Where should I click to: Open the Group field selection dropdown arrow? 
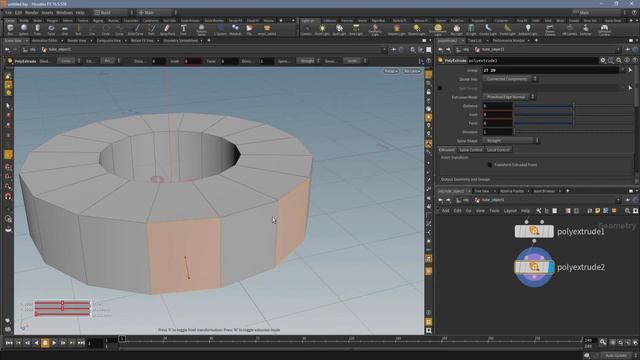pyautogui.click(x=623, y=70)
